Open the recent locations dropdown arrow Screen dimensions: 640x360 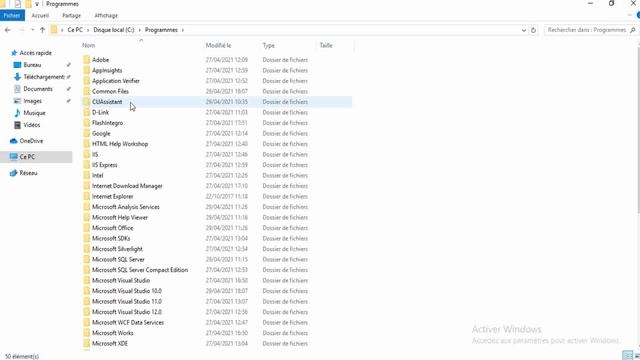pyautogui.click(x=33, y=30)
